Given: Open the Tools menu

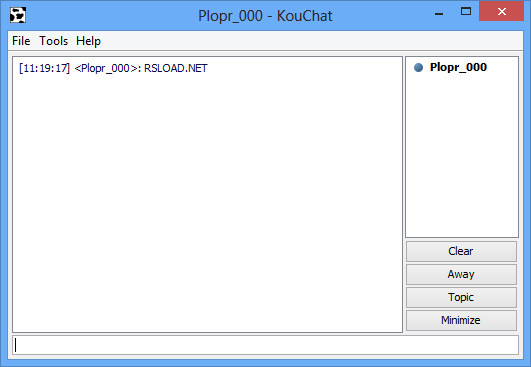Looking at the screenshot, I should [x=54, y=41].
